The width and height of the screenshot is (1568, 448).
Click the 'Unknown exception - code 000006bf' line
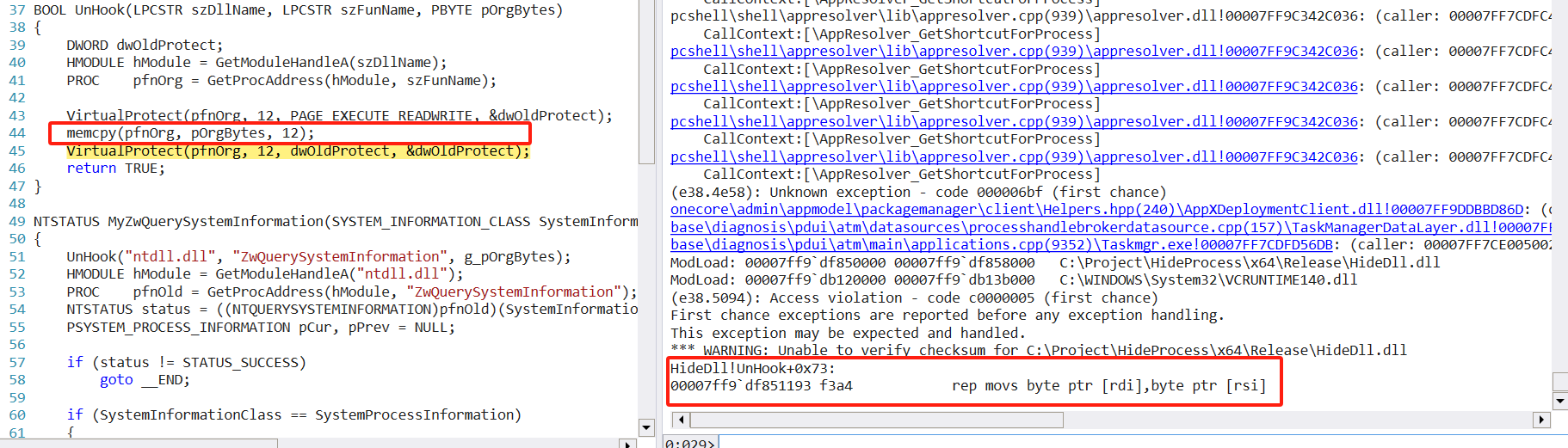click(x=918, y=193)
